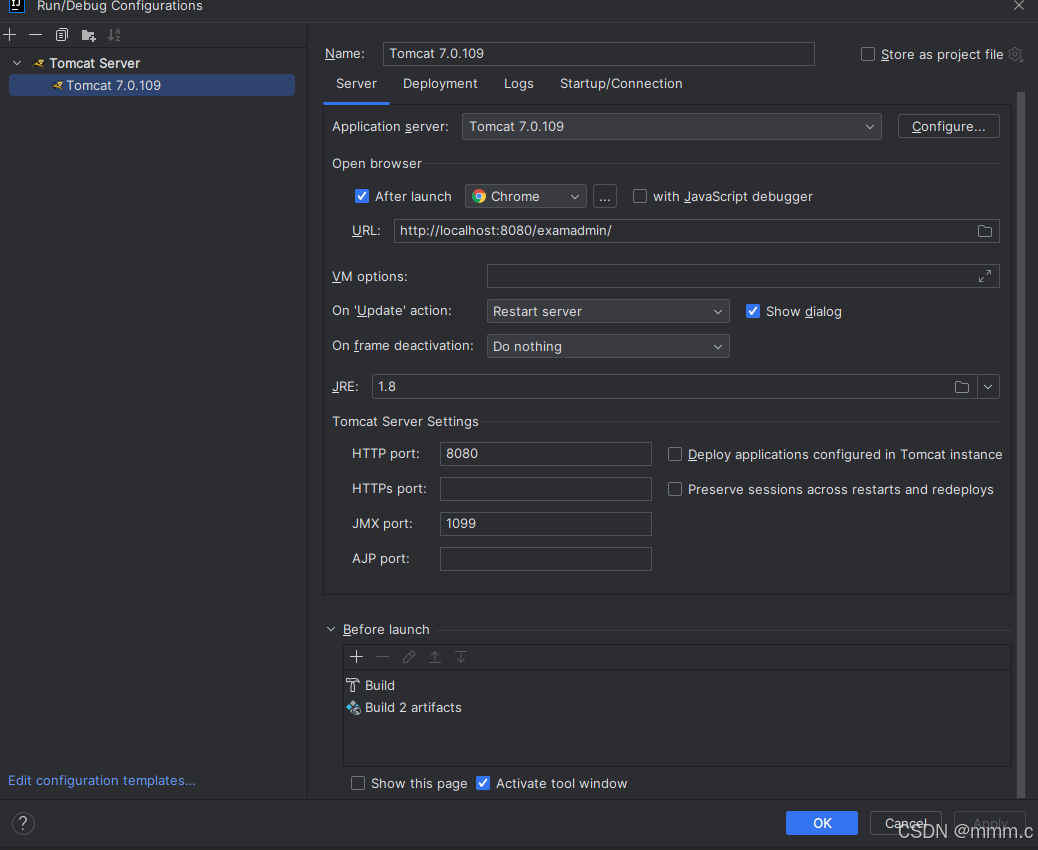Screen dimensions: 1038x850
Task: Expand the VM options field
Action: [x=985, y=276]
